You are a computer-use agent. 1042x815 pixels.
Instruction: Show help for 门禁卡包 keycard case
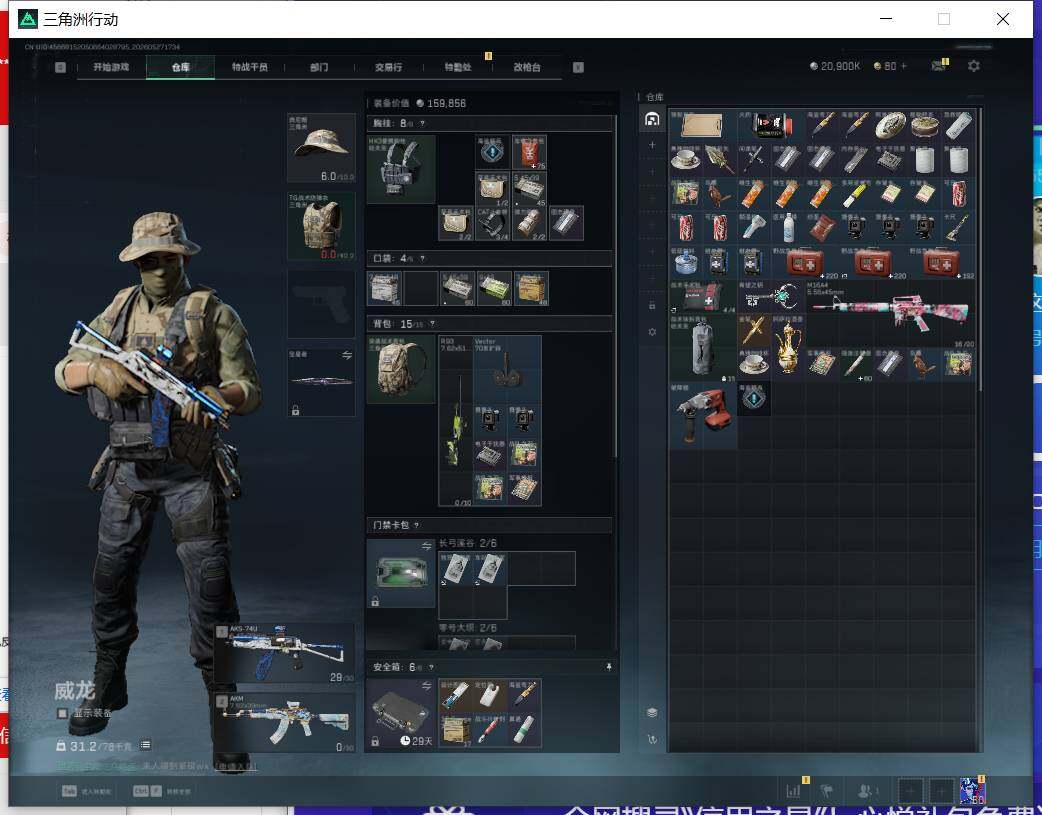tap(417, 525)
